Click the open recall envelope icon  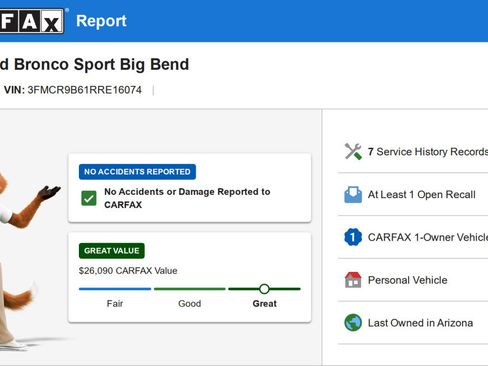353,195
